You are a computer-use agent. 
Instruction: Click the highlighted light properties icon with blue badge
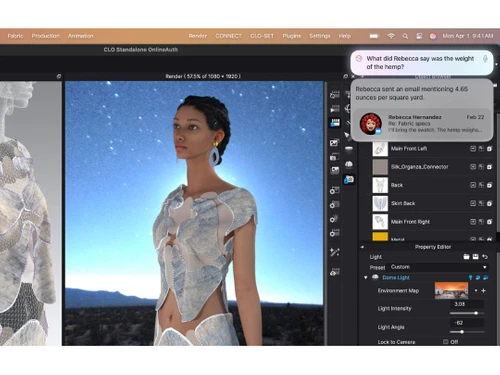coord(349,180)
